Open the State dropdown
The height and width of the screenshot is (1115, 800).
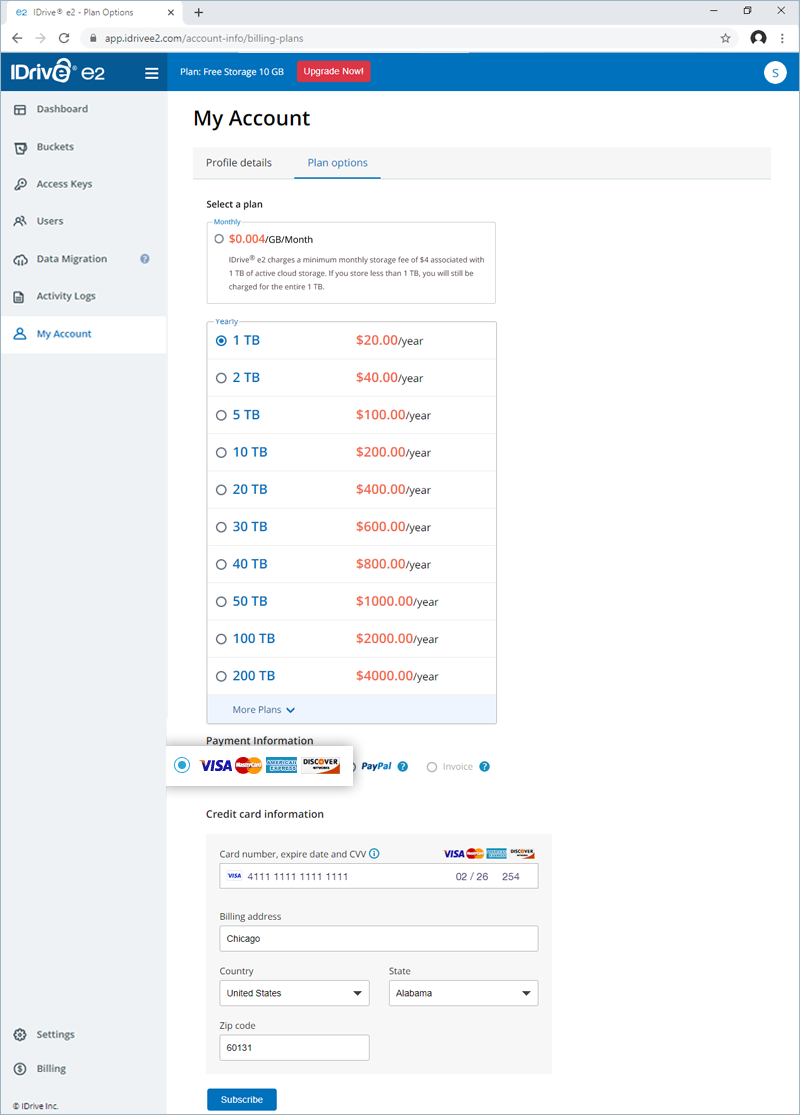click(x=463, y=993)
